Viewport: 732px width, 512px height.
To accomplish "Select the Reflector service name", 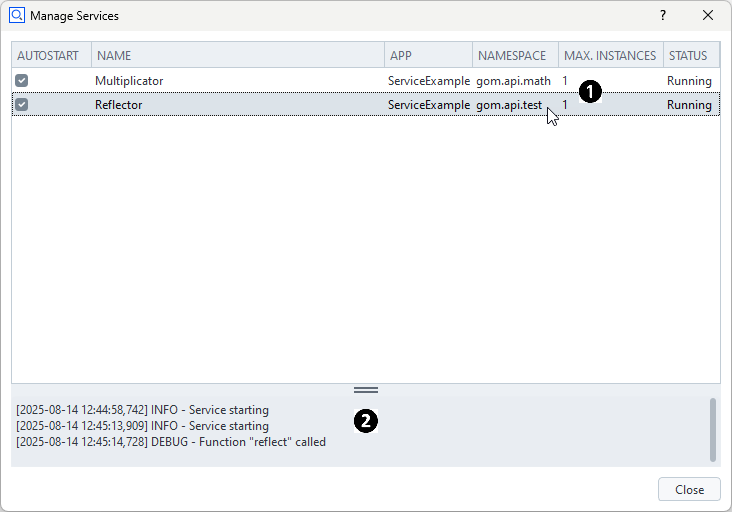I will [118, 105].
